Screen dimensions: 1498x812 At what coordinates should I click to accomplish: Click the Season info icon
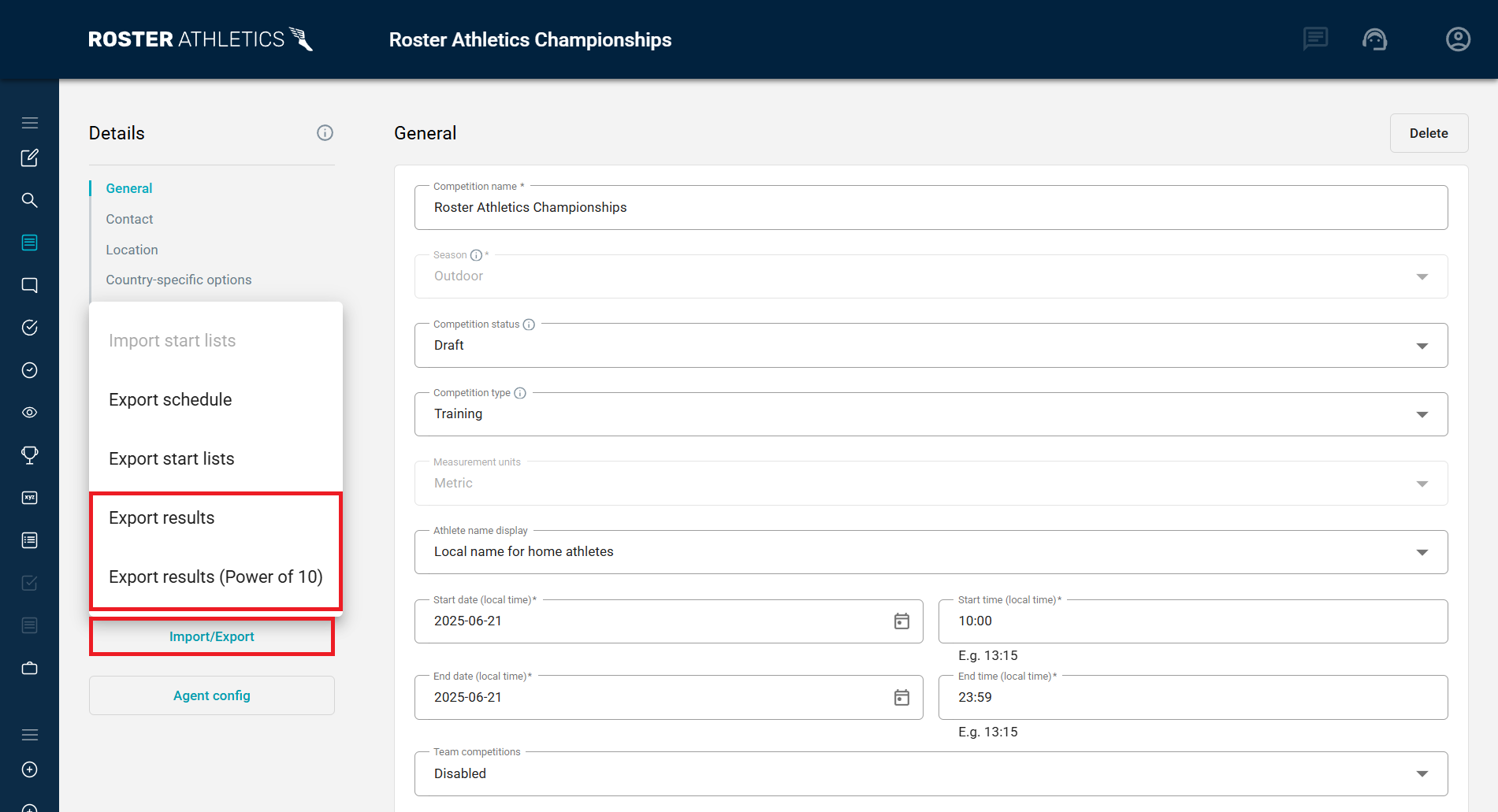pos(476,255)
